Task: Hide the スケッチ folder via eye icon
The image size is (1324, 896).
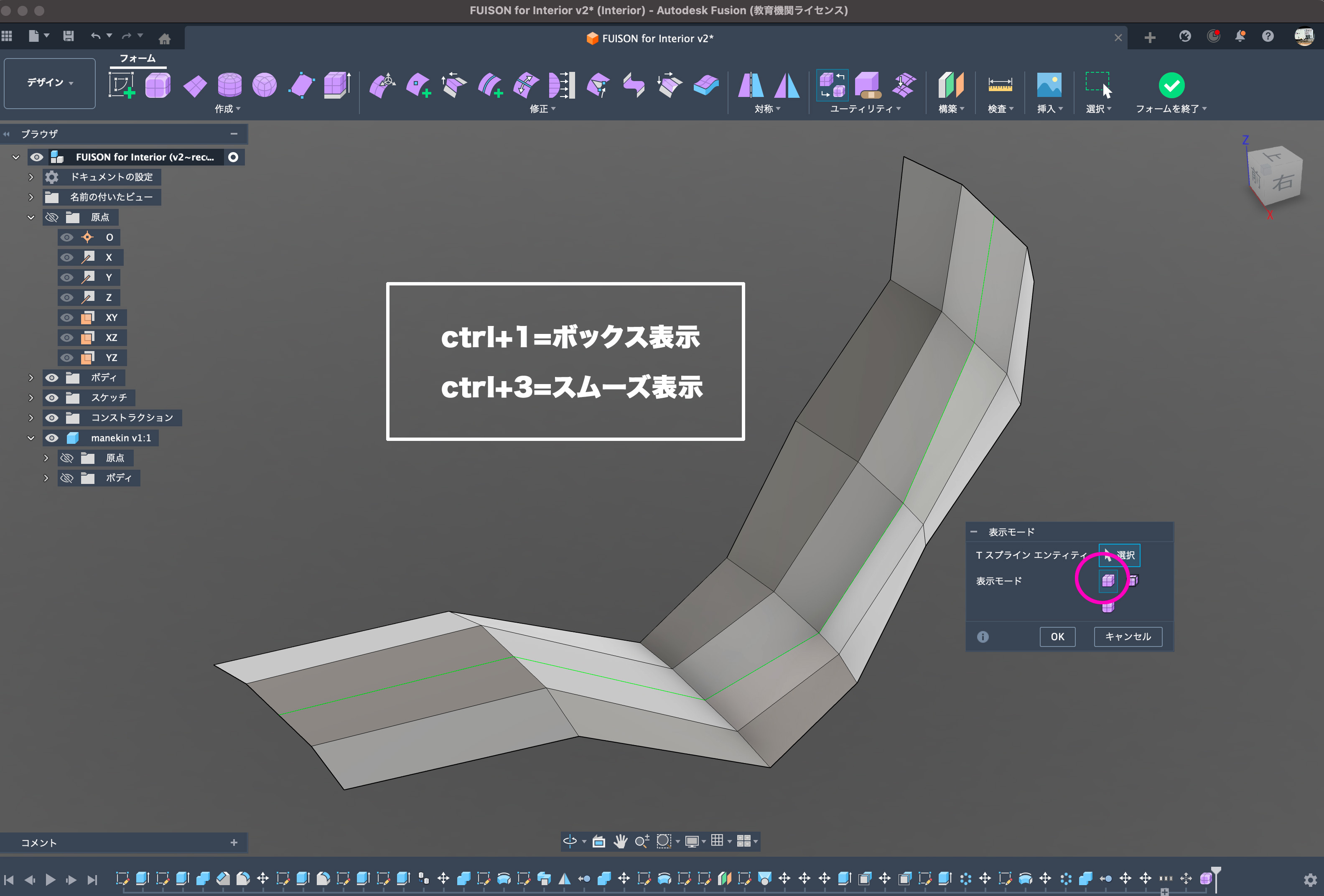Action: coord(52,397)
